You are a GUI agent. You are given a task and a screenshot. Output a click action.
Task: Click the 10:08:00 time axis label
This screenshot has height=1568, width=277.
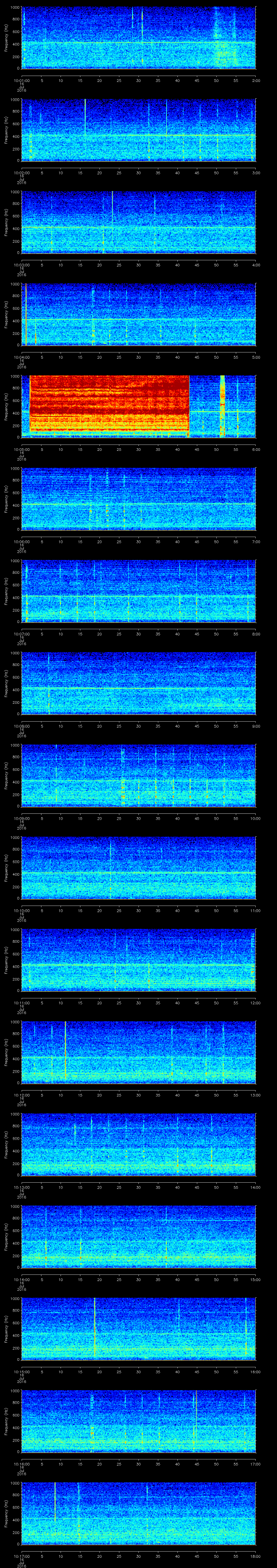[22, 726]
